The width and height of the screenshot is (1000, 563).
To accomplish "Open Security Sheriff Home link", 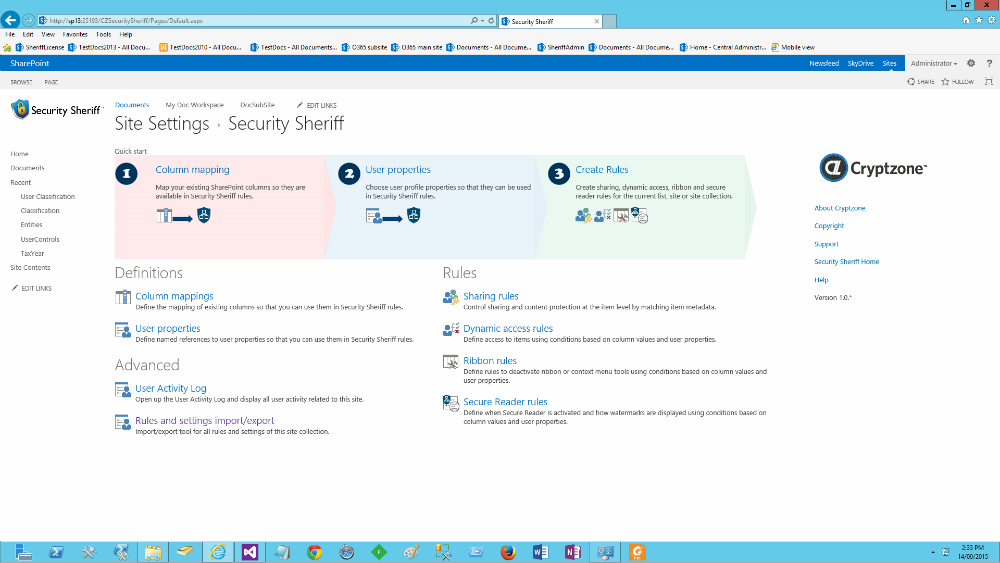I will [x=847, y=261].
